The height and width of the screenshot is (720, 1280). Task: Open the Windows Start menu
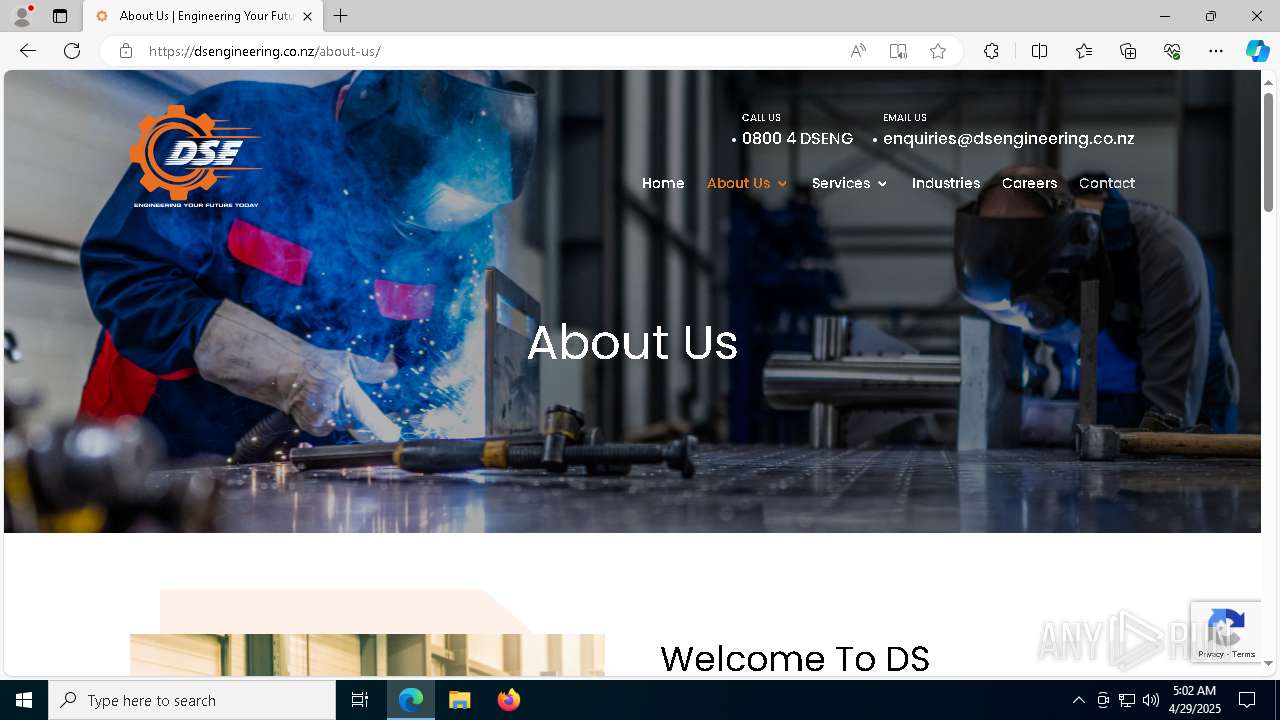pyautogui.click(x=24, y=700)
